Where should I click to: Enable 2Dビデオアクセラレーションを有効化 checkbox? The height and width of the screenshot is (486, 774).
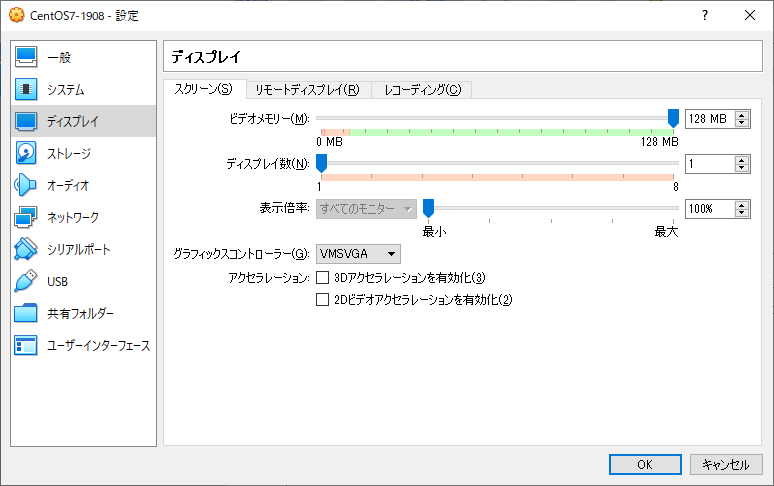point(322,299)
